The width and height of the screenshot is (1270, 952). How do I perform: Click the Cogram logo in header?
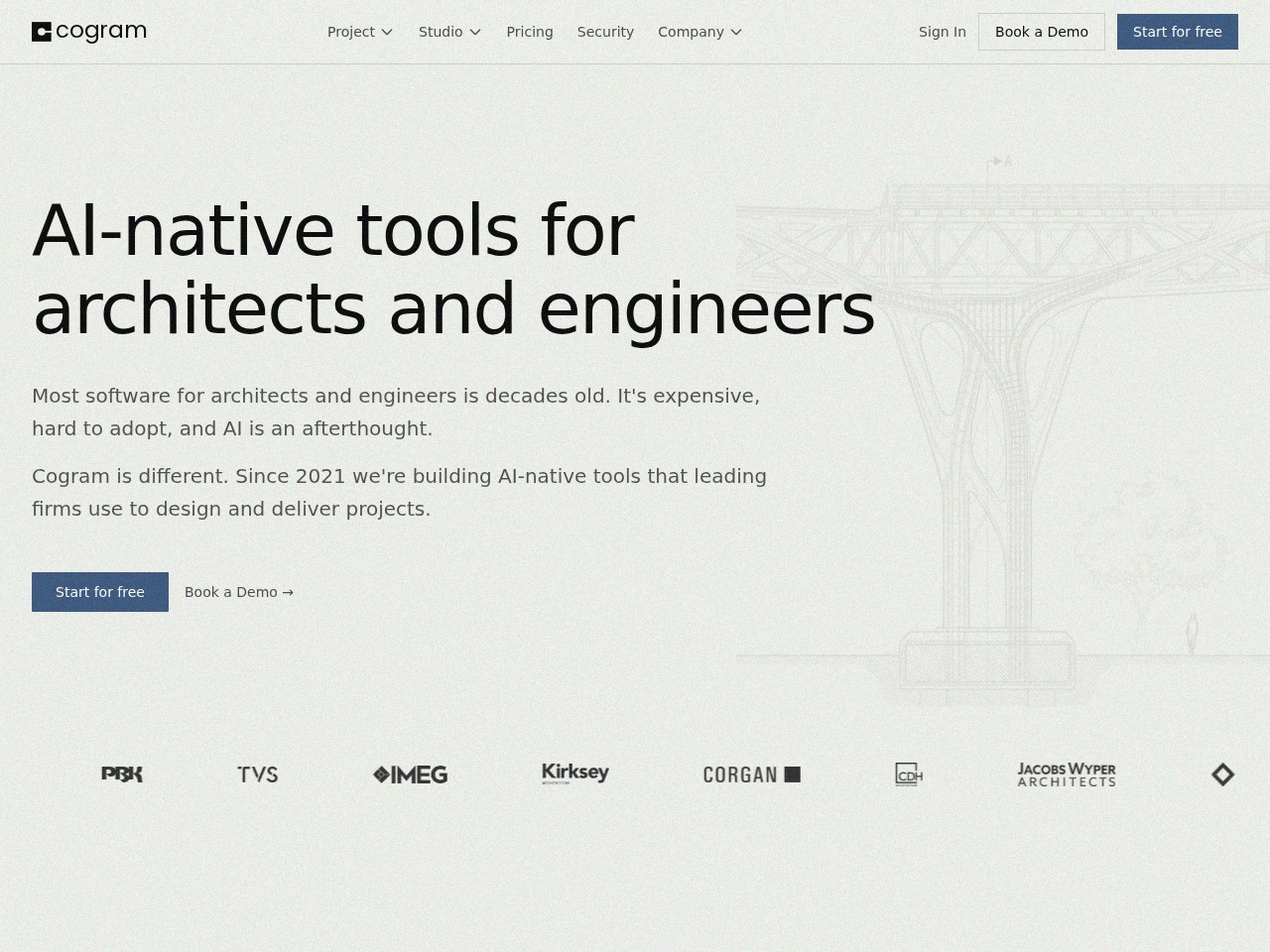pyautogui.click(x=89, y=32)
